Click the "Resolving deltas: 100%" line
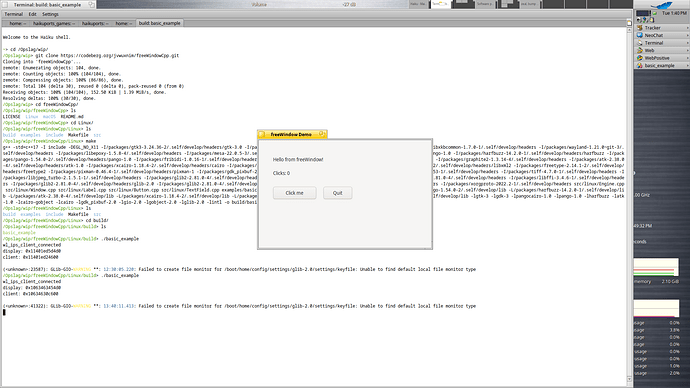This screenshot has height=388, width=690. (49, 99)
